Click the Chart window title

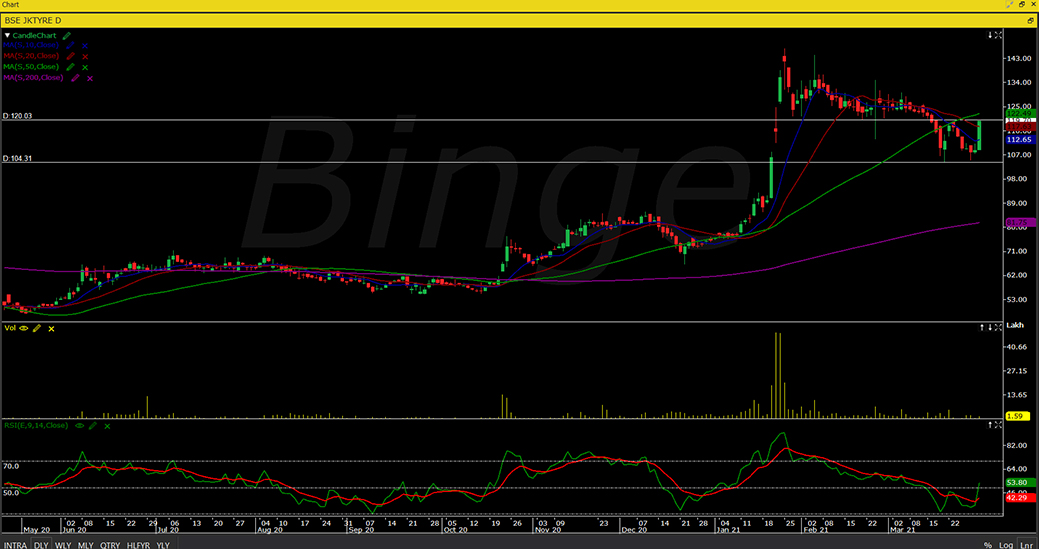[11, 5]
